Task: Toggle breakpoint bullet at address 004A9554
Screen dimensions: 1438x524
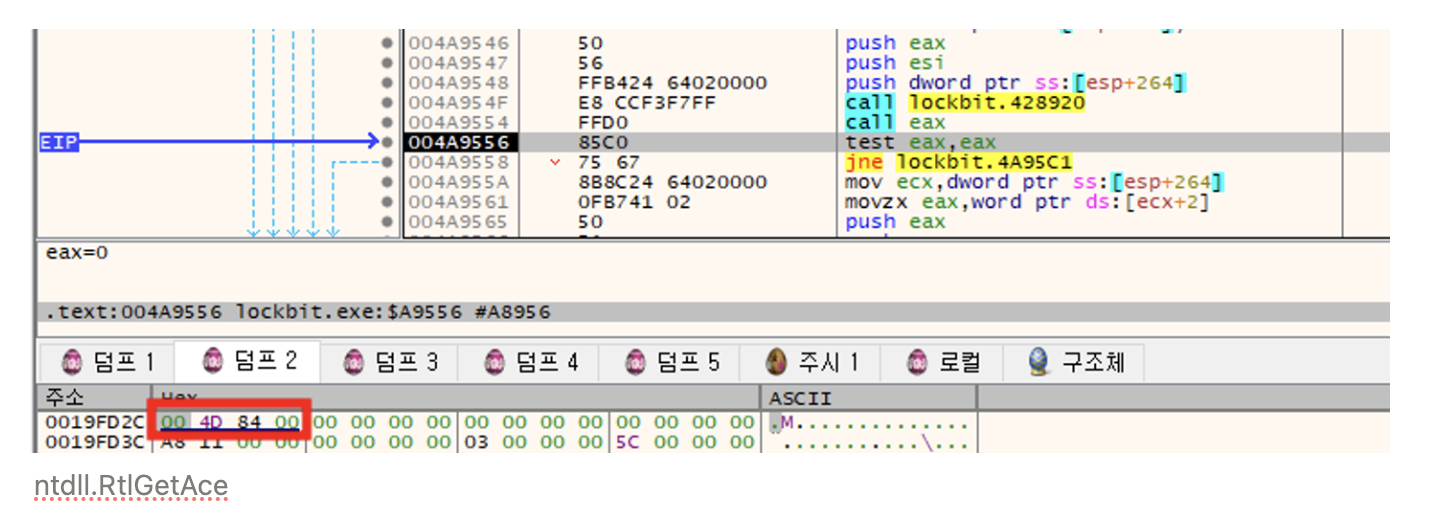Action: tap(387, 123)
